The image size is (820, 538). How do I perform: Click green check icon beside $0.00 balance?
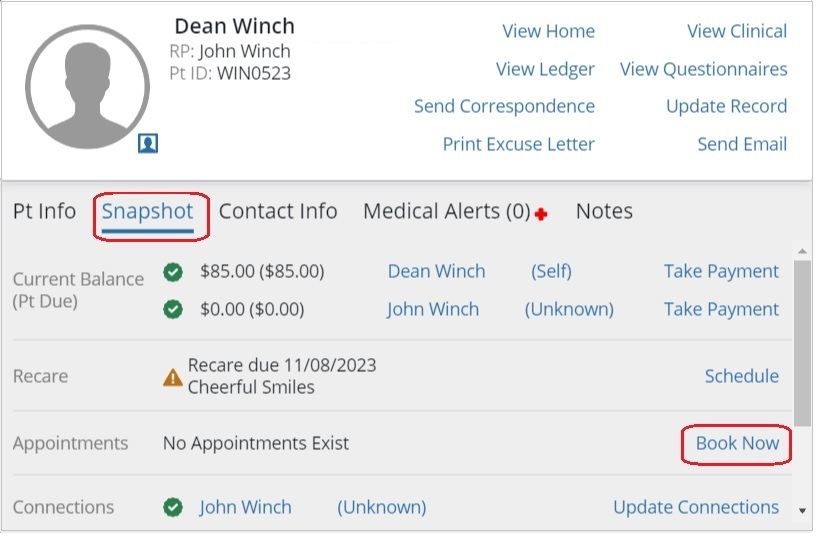click(173, 310)
